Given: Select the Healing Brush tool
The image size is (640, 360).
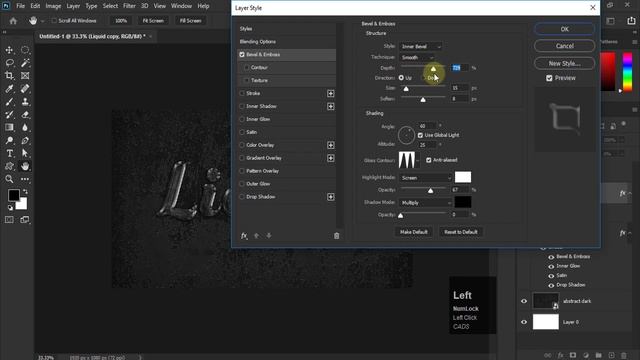Looking at the screenshot, I should coord(25,89).
